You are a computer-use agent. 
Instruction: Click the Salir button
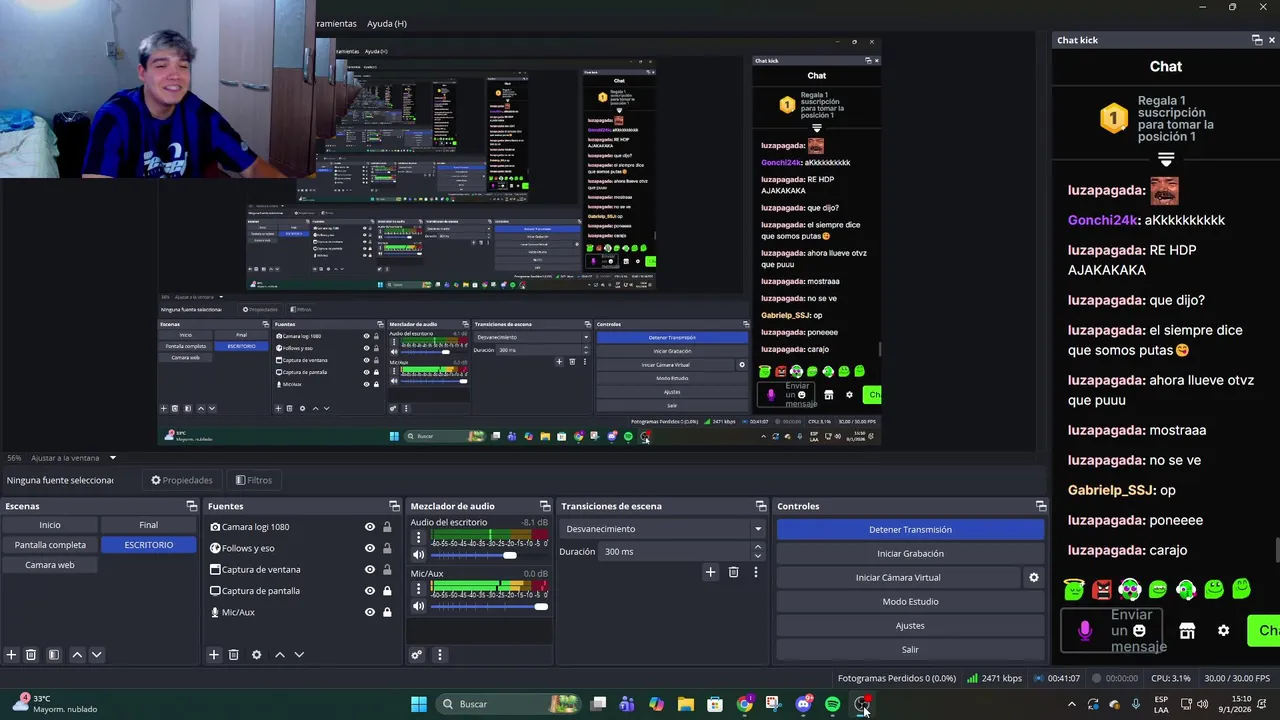pos(910,649)
